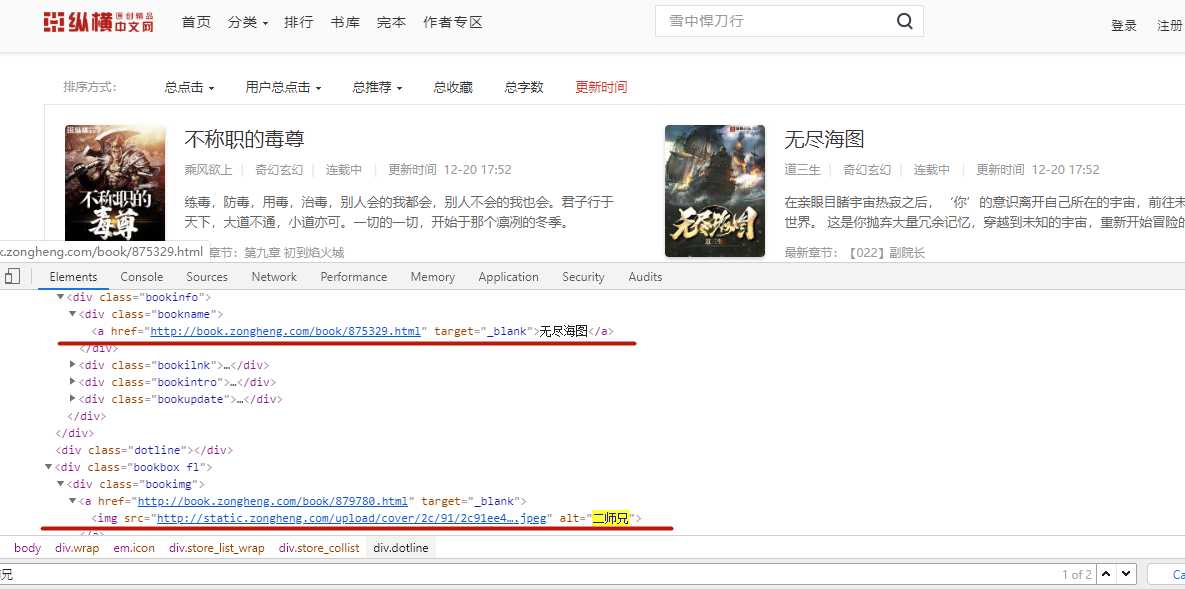Image resolution: width=1185 pixels, height=590 pixels.
Task: Switch to the Security tab
Action: (x=583, y=276)
